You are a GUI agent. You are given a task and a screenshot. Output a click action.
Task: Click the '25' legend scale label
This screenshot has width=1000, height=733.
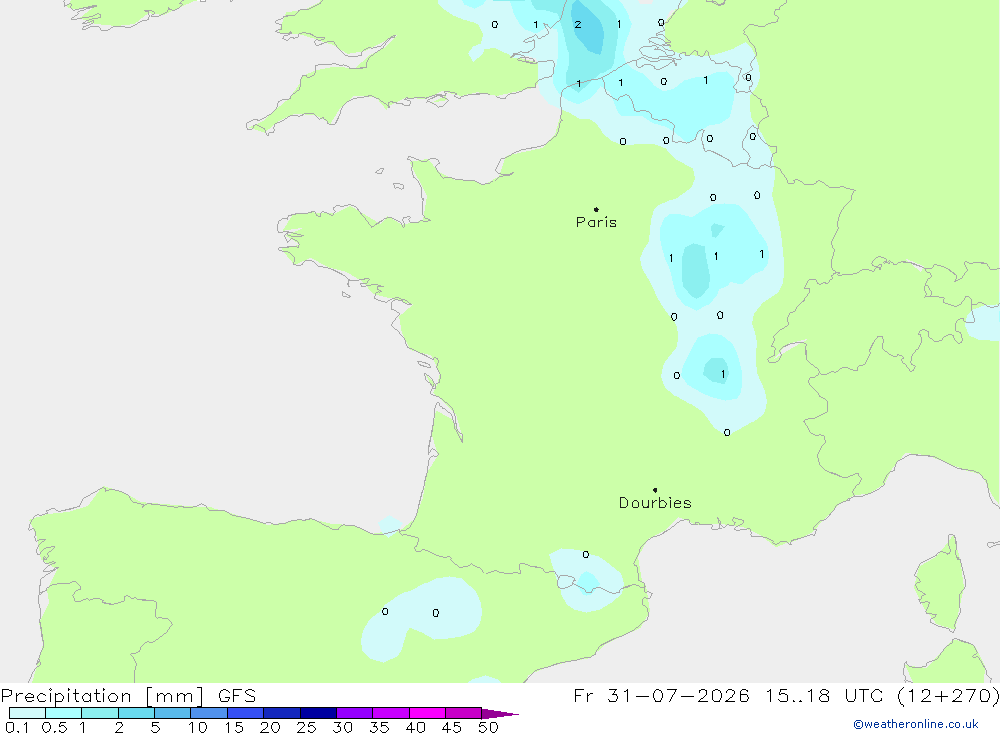click(306, 727)
